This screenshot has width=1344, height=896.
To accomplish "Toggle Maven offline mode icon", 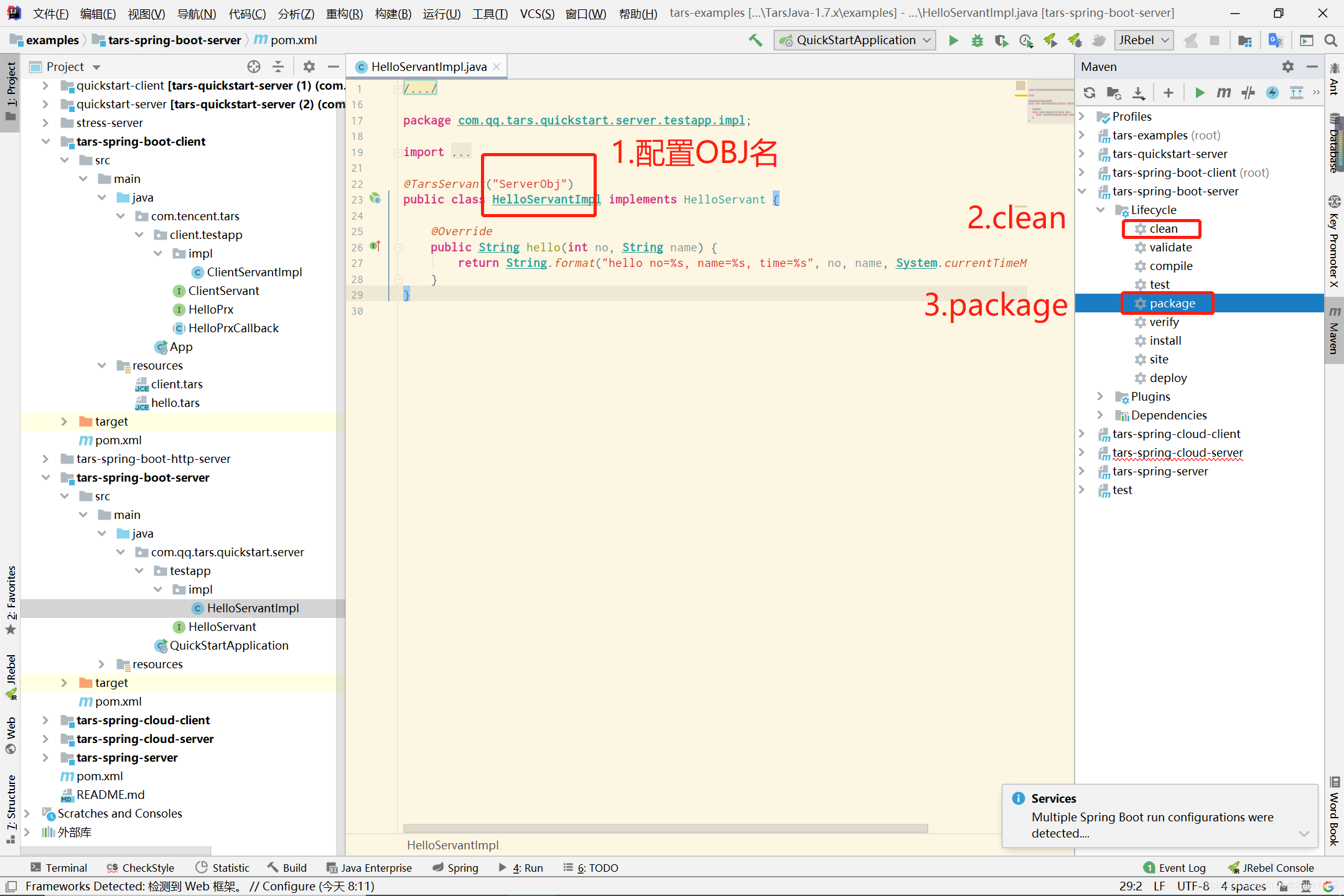I will pos(1248,93).
